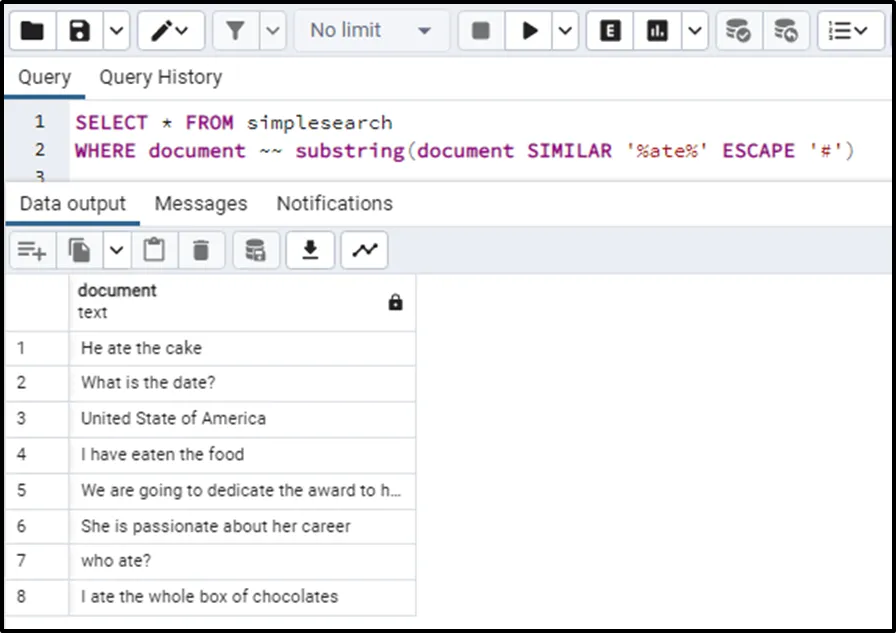Click the Add row icon
Screen dimensions: 896x633
[32, 250]
